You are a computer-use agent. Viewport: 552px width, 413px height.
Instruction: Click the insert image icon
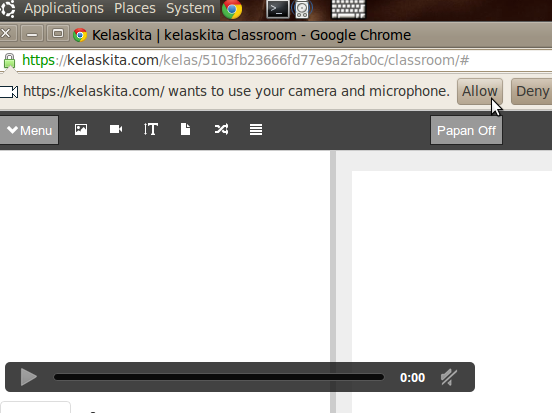click(81, 130)
